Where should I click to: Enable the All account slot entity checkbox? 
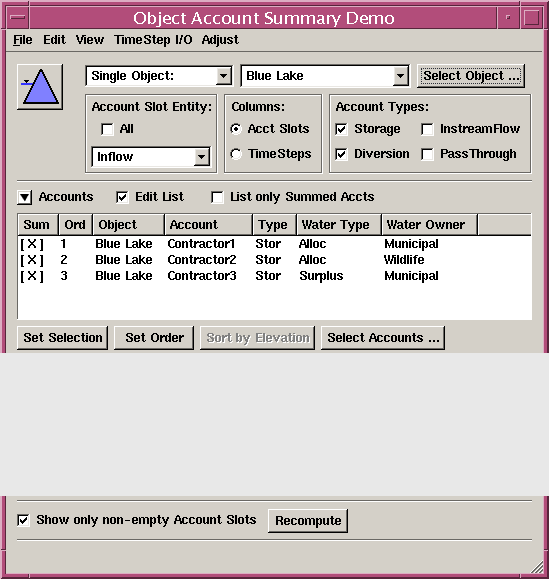(107, 129)
